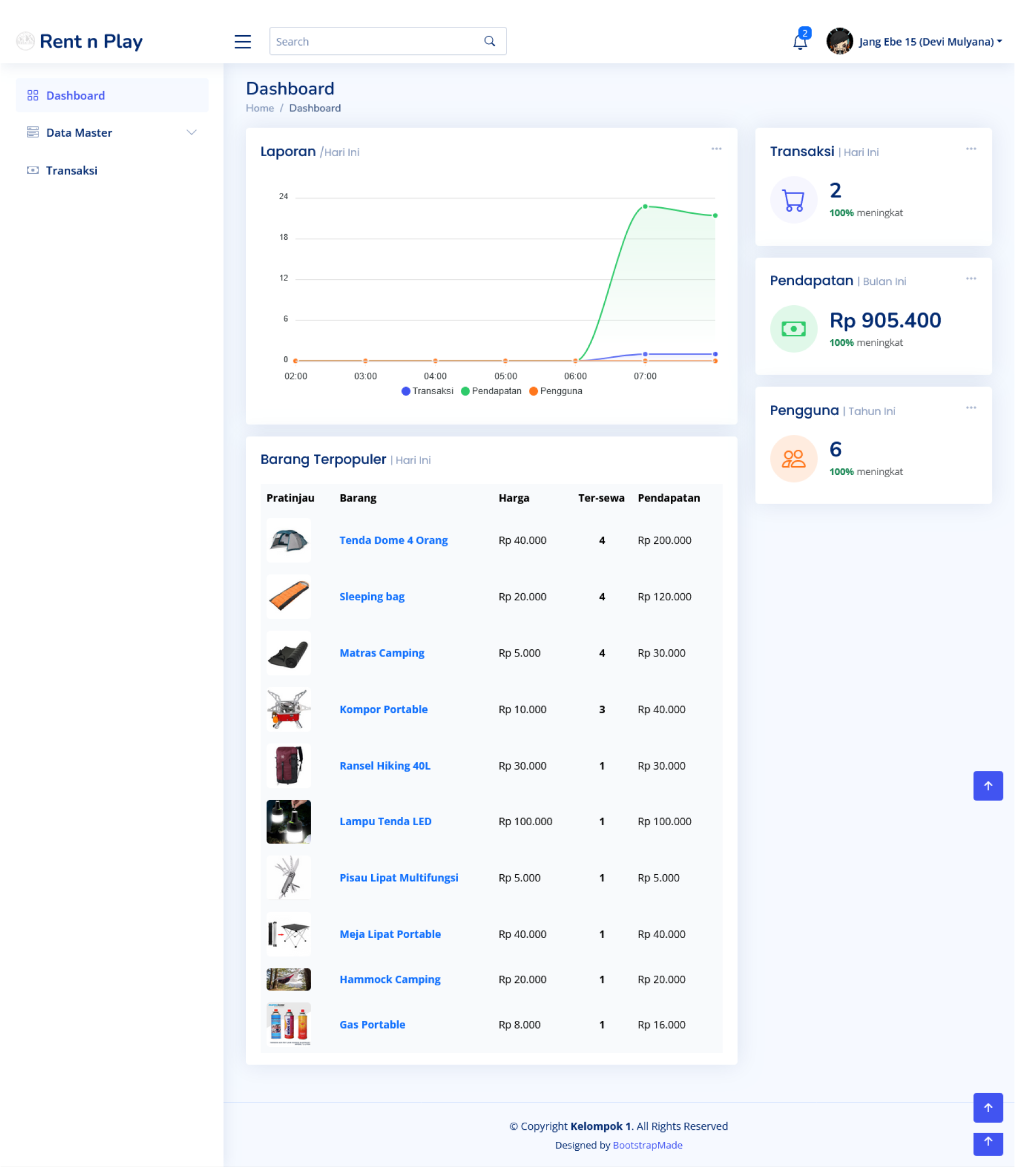
Task: Select Transaksi in the sidebar
Action: pyautogui.click(x=71, y=170)
